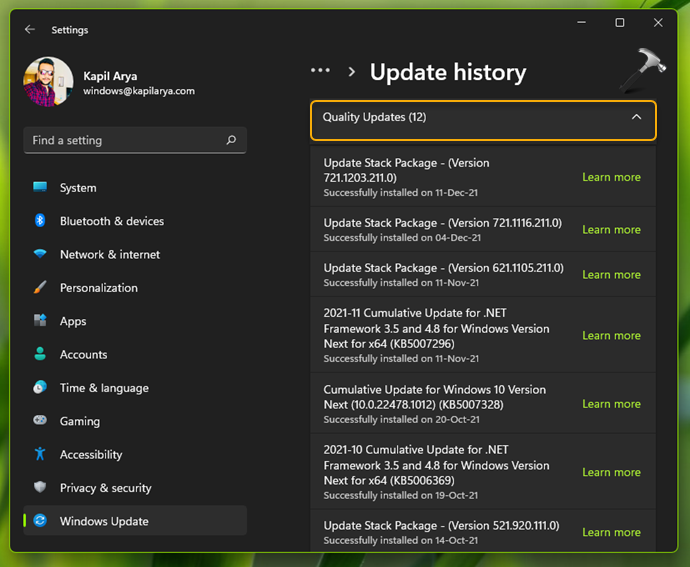
Task: Click the Bluetooth & devices icon
Action: (40, 221)
